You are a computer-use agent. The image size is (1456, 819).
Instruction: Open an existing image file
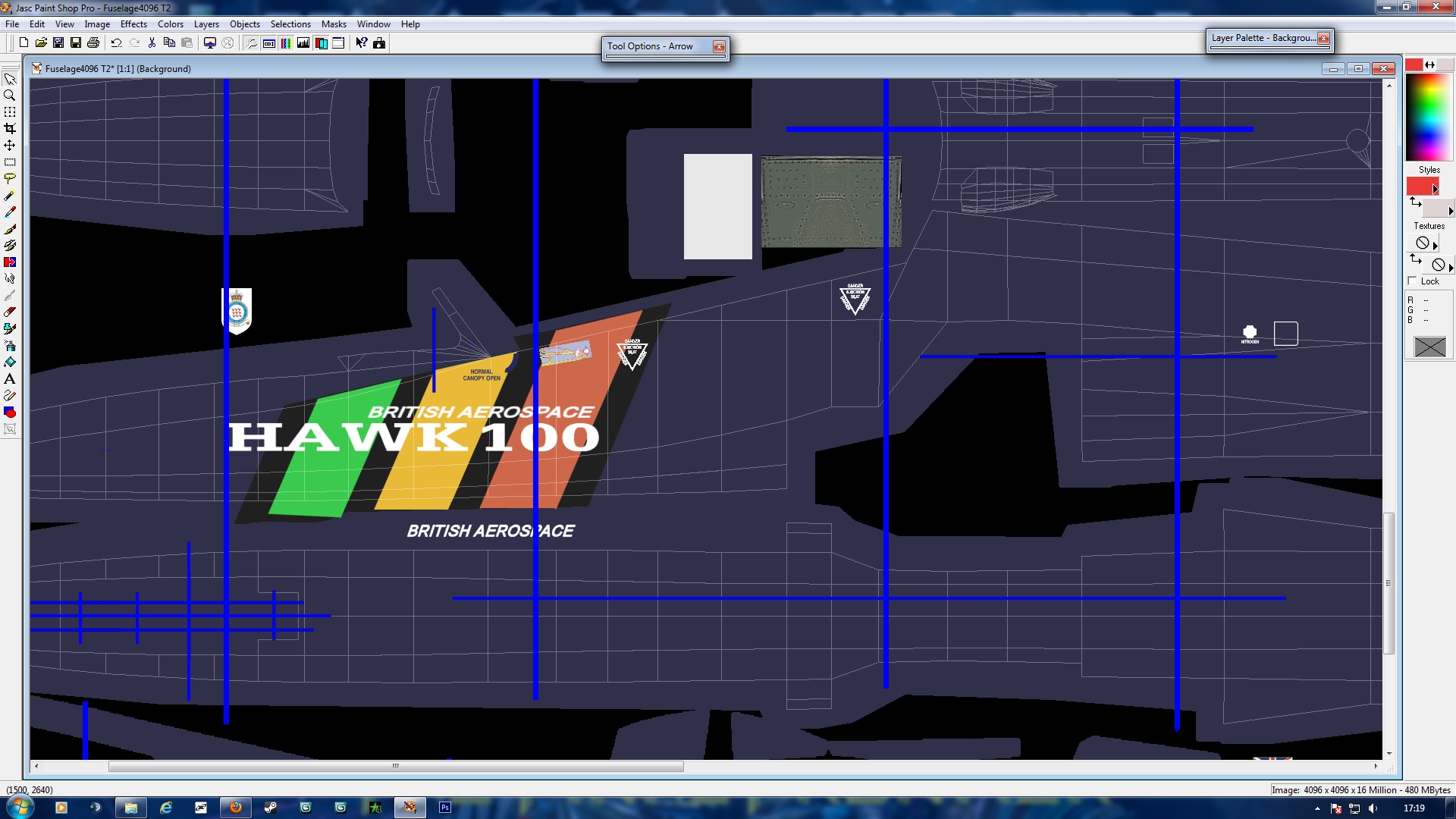(x=41, y=43)
